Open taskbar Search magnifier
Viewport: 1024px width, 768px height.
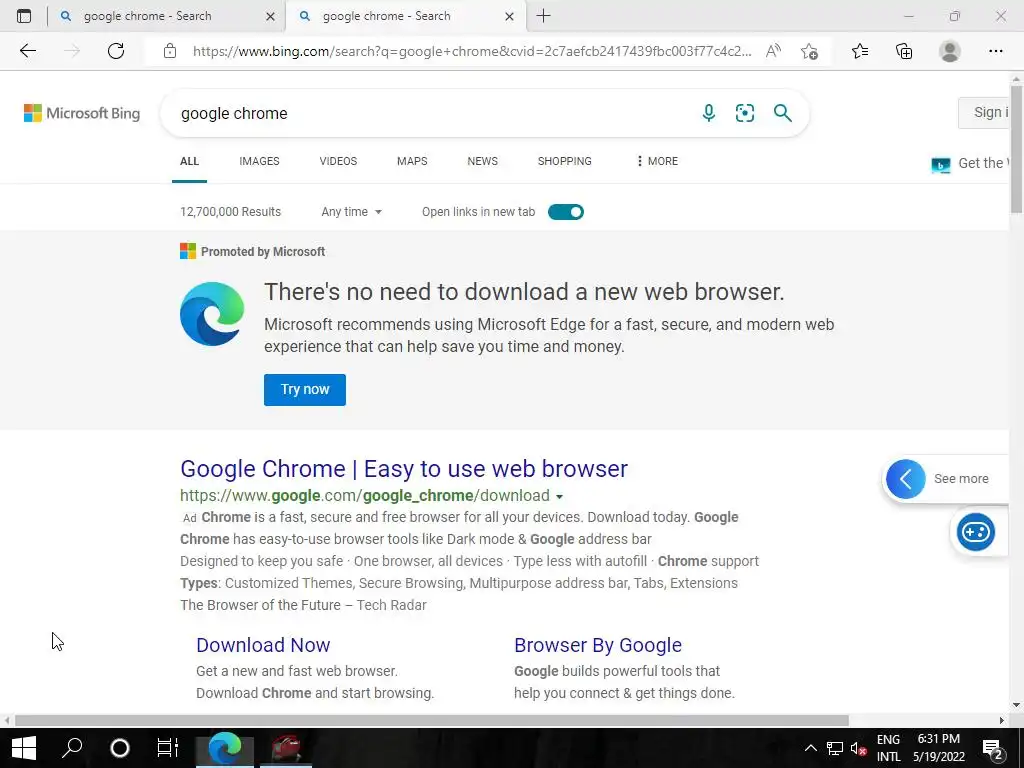click(x=72, y=748)
